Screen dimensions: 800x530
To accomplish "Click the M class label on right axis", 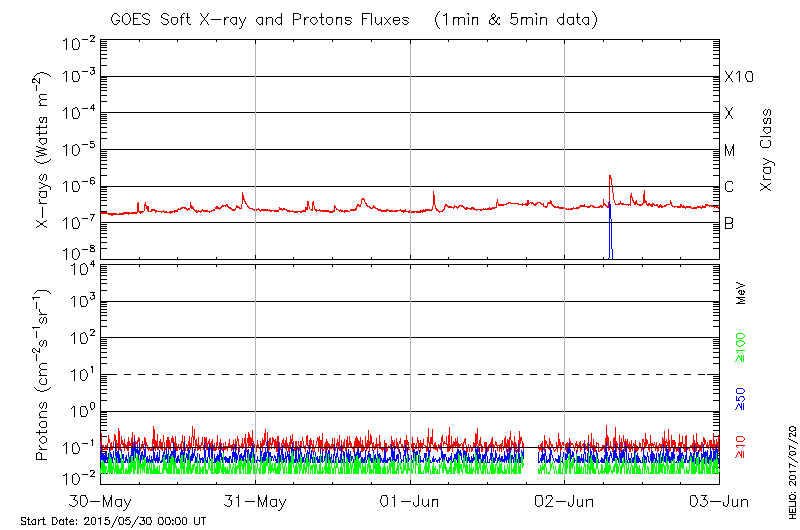I will click(x=730, y=151).
